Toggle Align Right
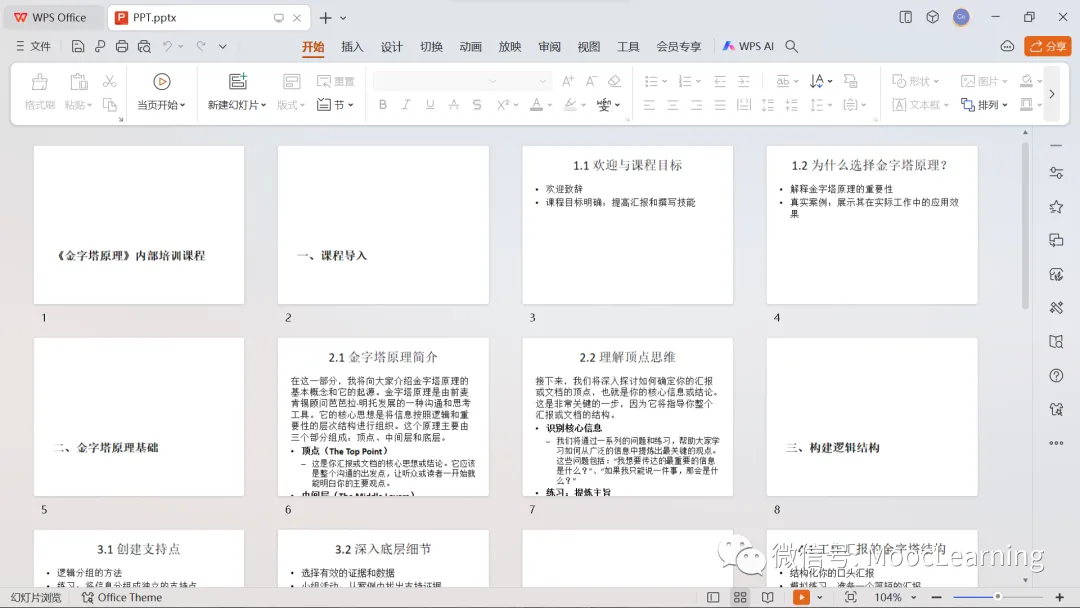This screenshot has width=1080, height=608. click(x=696, y=105)
